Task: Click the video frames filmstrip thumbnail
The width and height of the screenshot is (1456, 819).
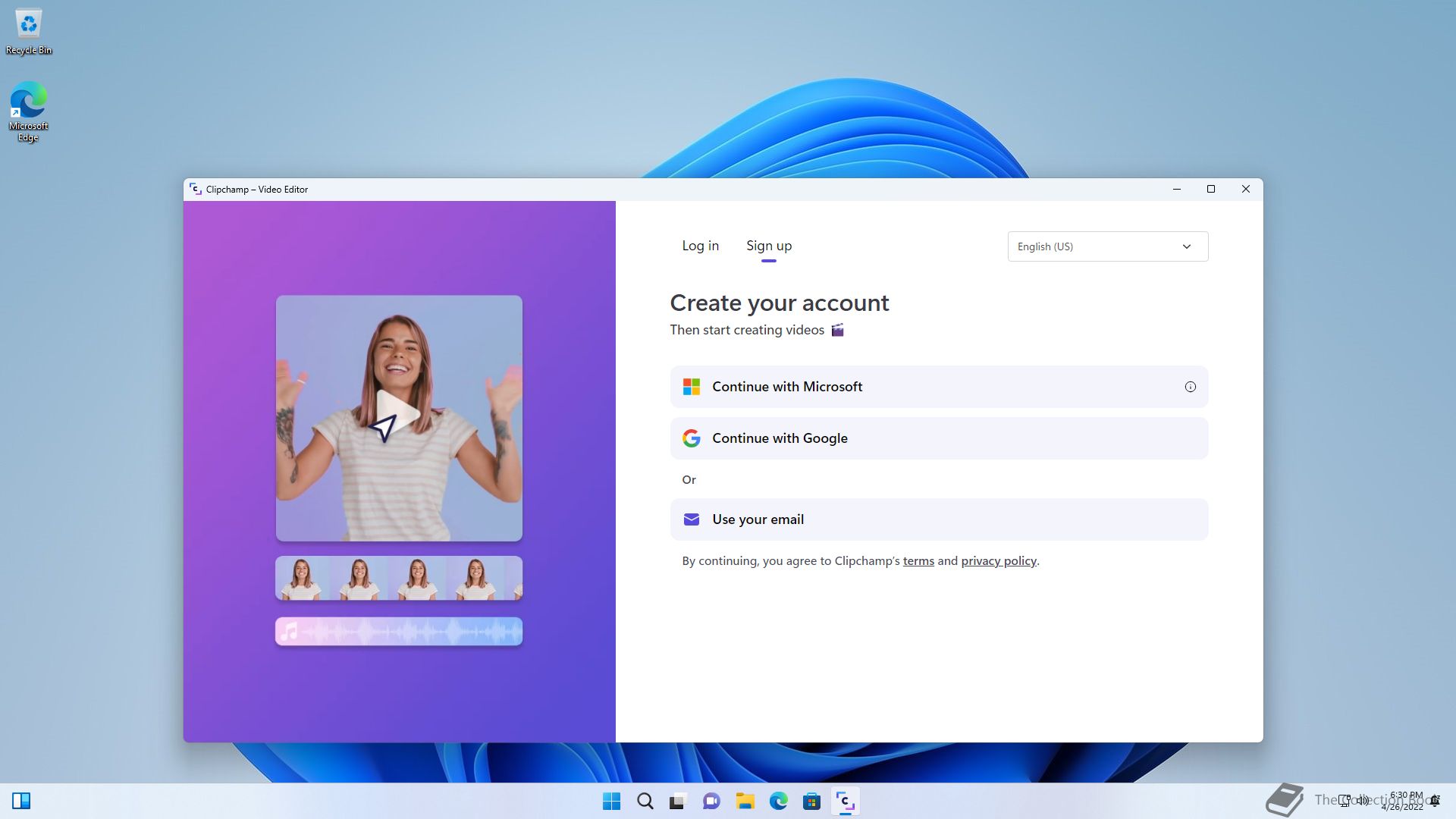Action: pos(399,578)
